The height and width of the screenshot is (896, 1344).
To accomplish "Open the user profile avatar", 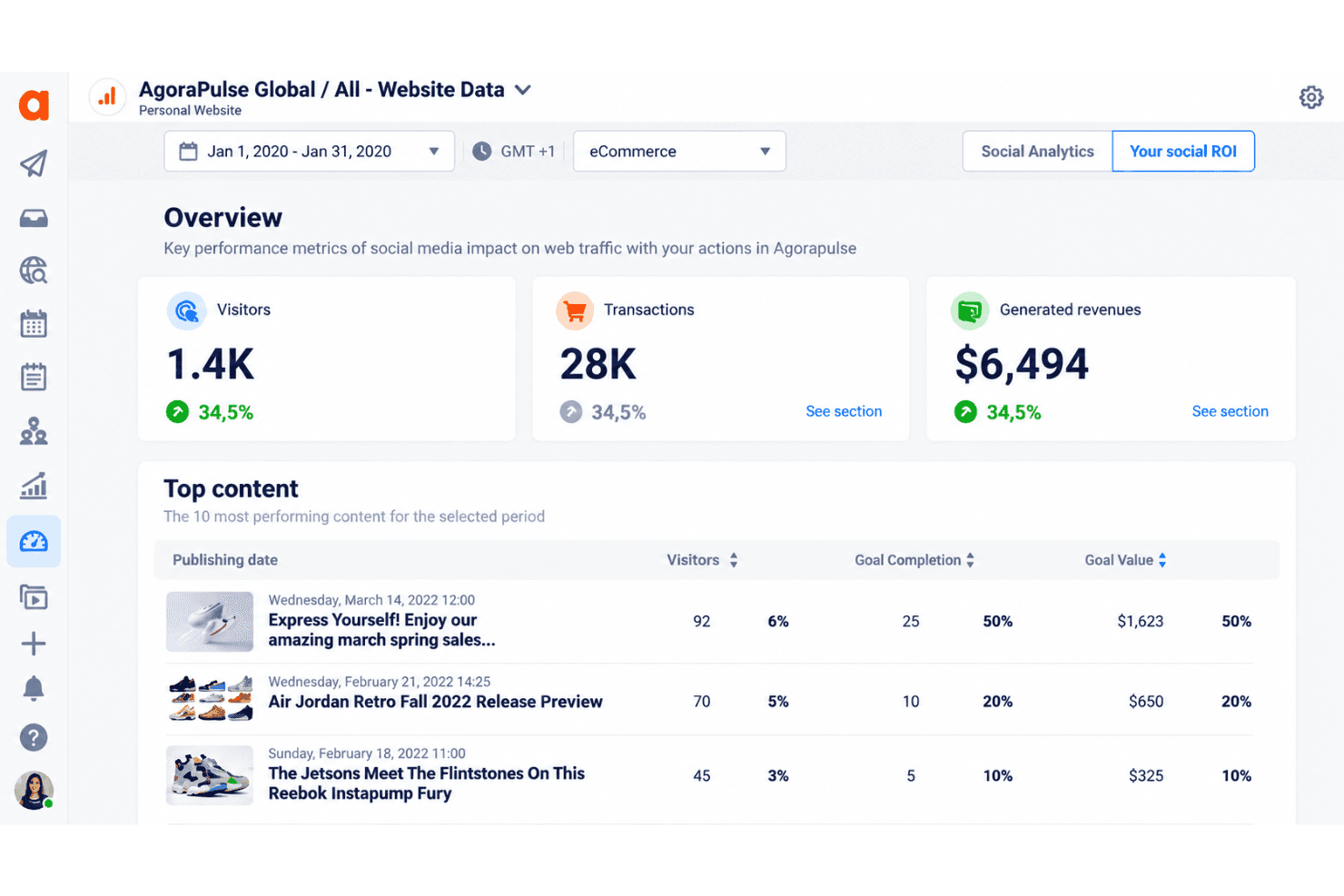I will [35, 790].
